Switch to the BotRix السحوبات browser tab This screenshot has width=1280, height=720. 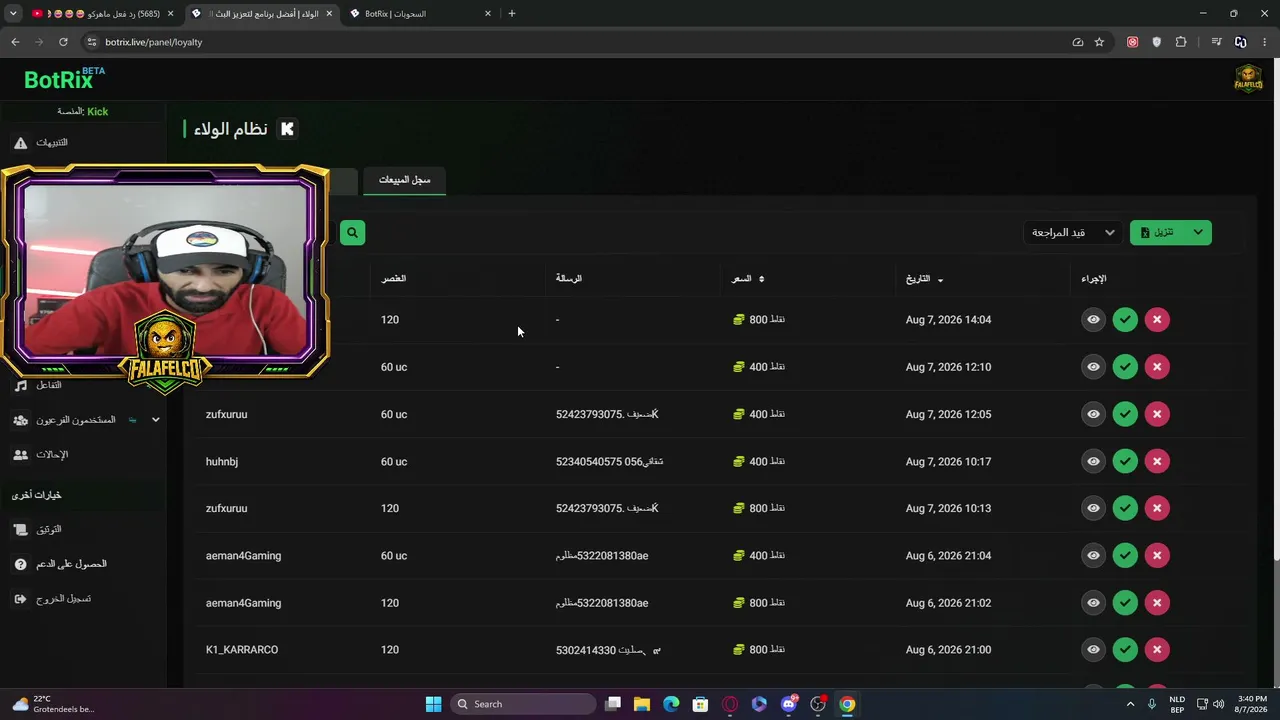[x=420, y=14]
